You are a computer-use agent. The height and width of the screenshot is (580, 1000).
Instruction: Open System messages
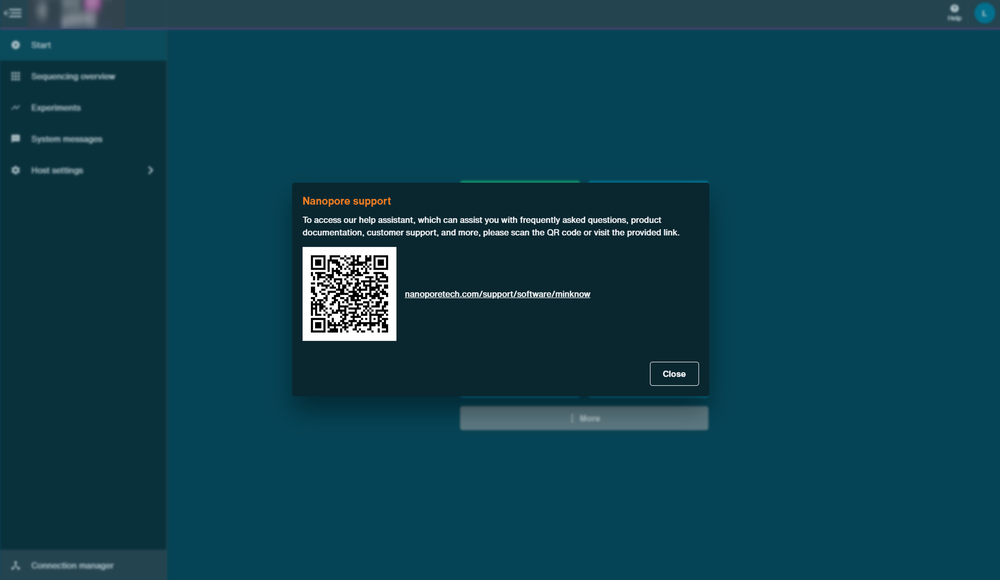[83, 139]
